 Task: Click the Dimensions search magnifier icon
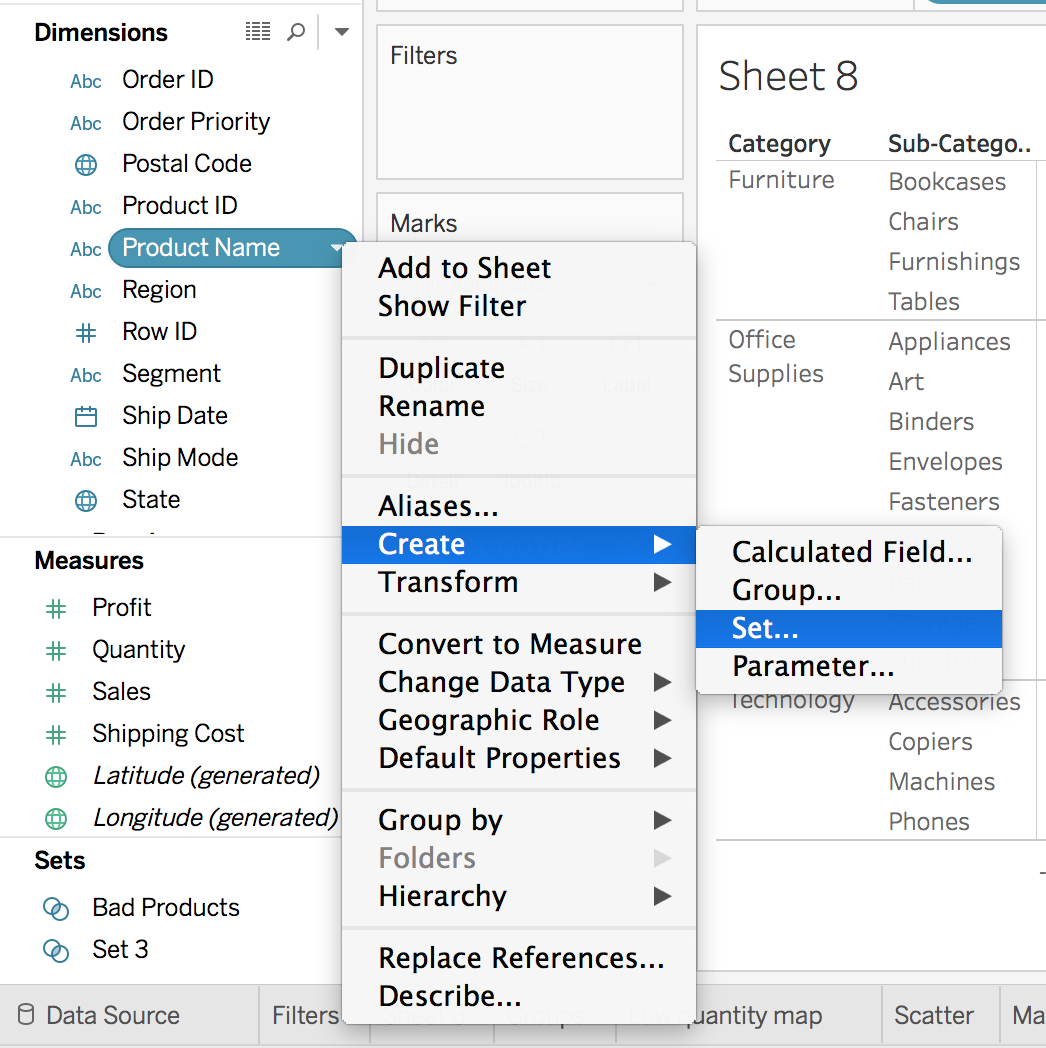(296, 33)
